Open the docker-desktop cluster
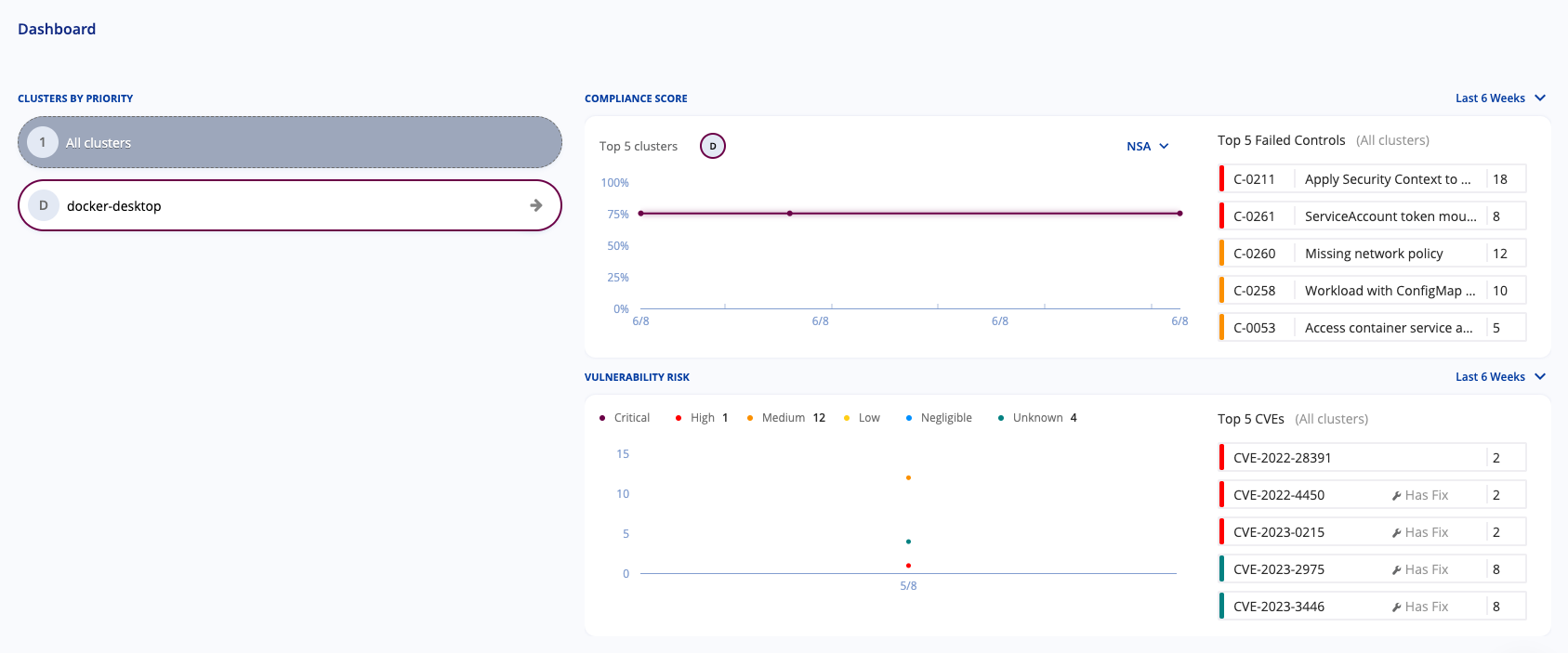This screenshot has height=653, width=1568. [x=290, y=205]
